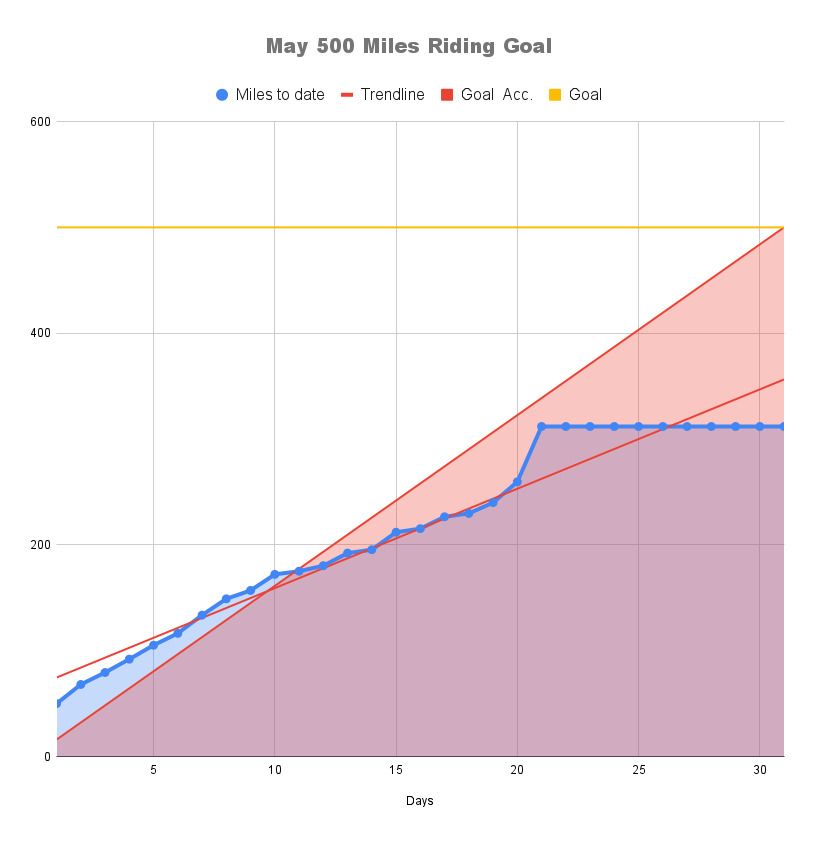Click the 'Days' horizontal axis title
This screenshot has height=849, width=815.
(419, 801)
